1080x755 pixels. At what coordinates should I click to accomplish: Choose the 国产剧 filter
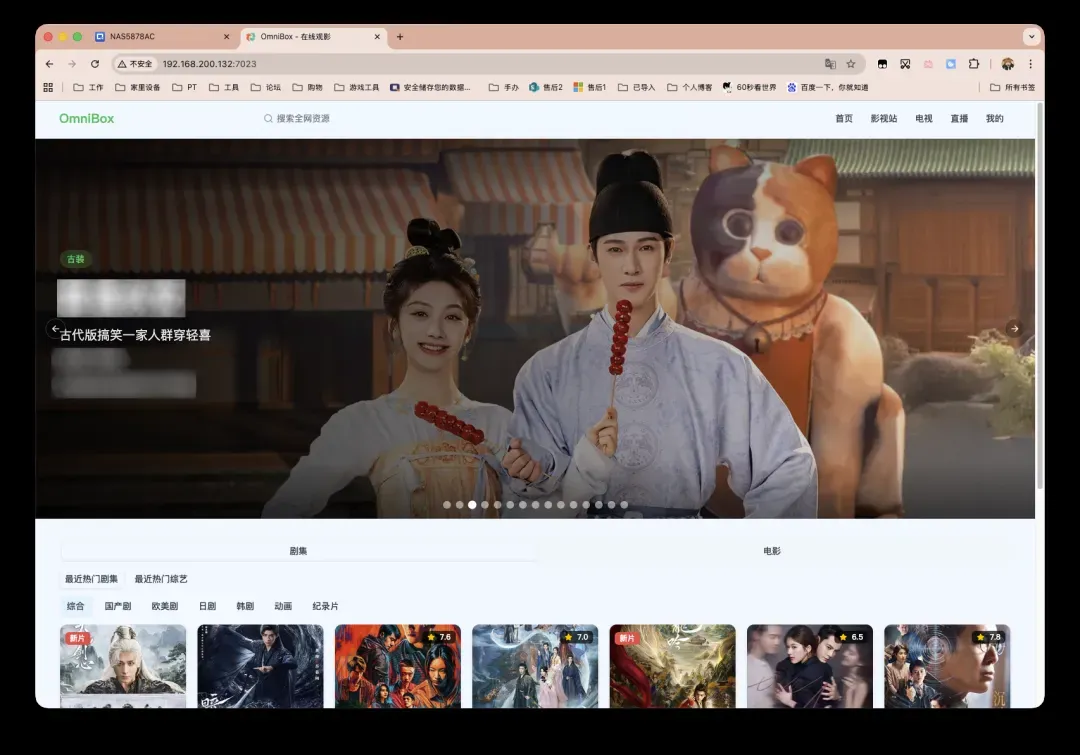117,606
